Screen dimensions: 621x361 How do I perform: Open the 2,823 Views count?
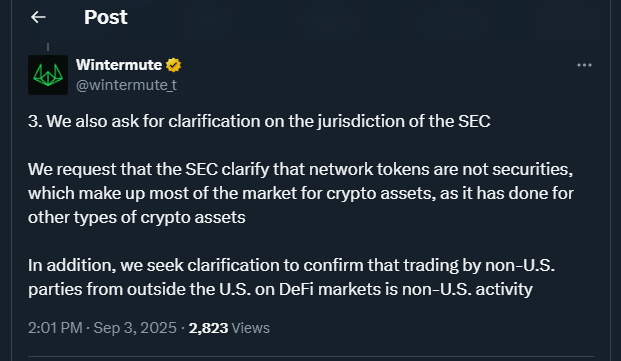229,328
